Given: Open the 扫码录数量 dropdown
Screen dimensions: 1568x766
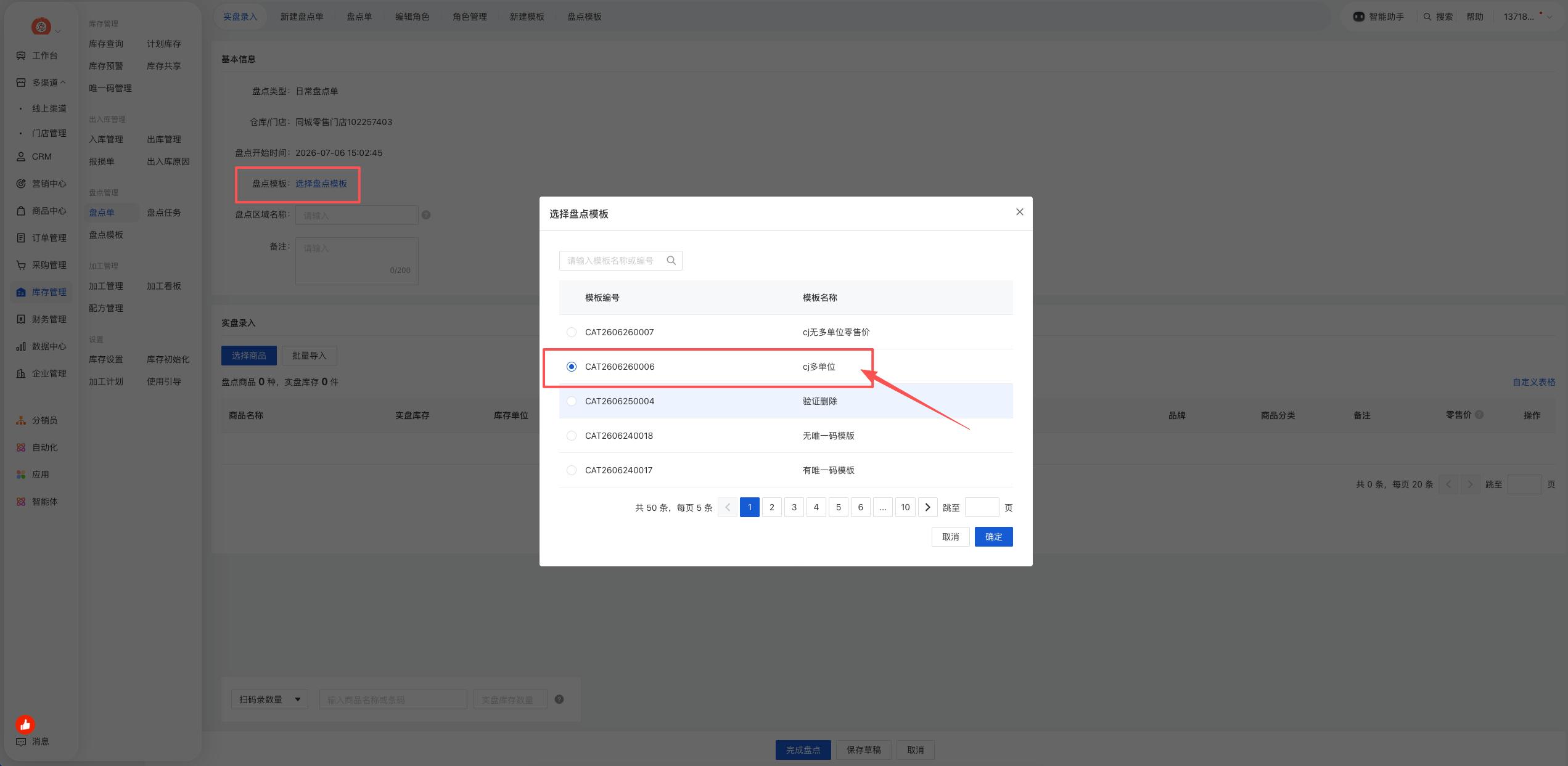Looking at the screenshot, I should [x=269, y=699].
